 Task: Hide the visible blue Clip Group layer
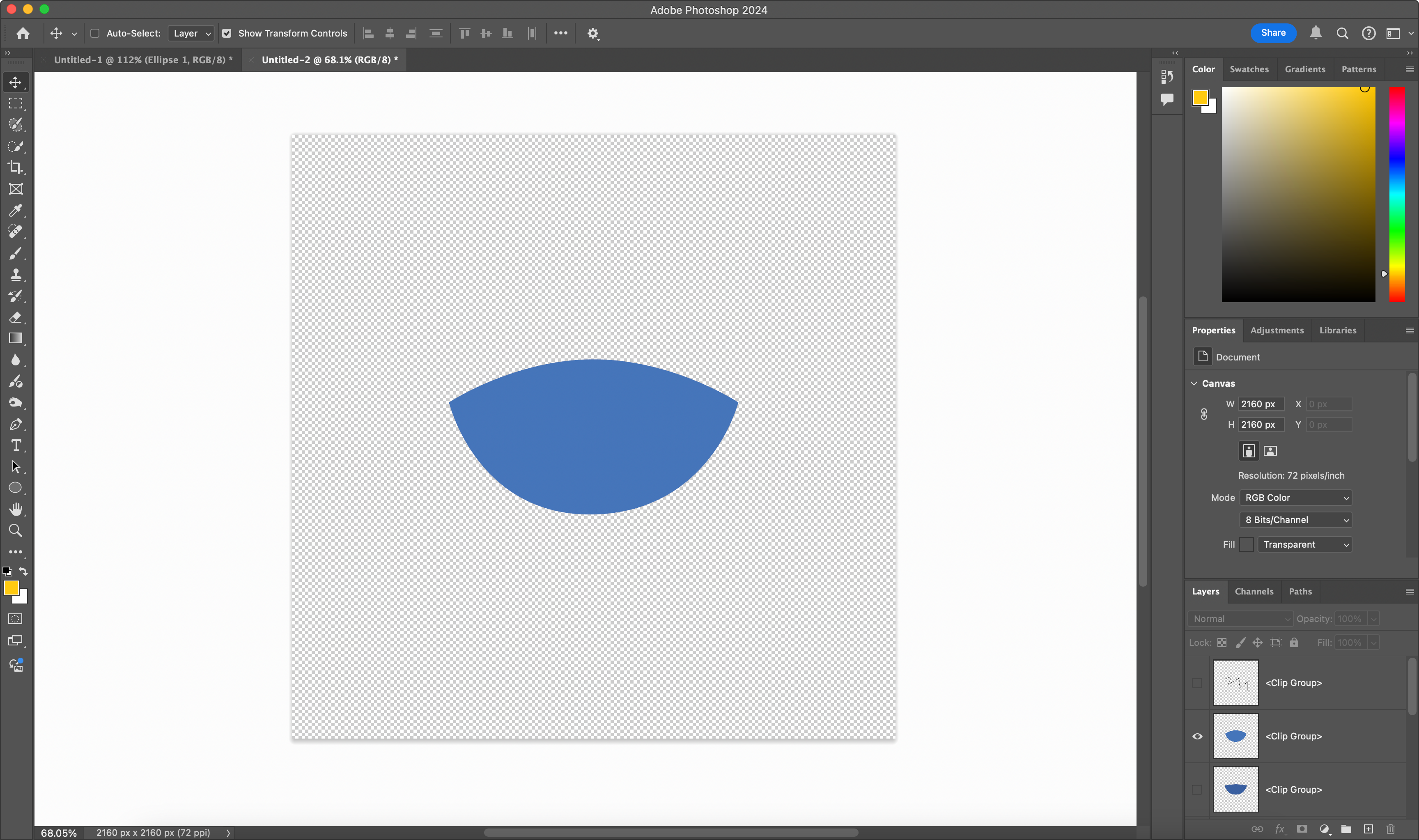(x=1197, y=736)
